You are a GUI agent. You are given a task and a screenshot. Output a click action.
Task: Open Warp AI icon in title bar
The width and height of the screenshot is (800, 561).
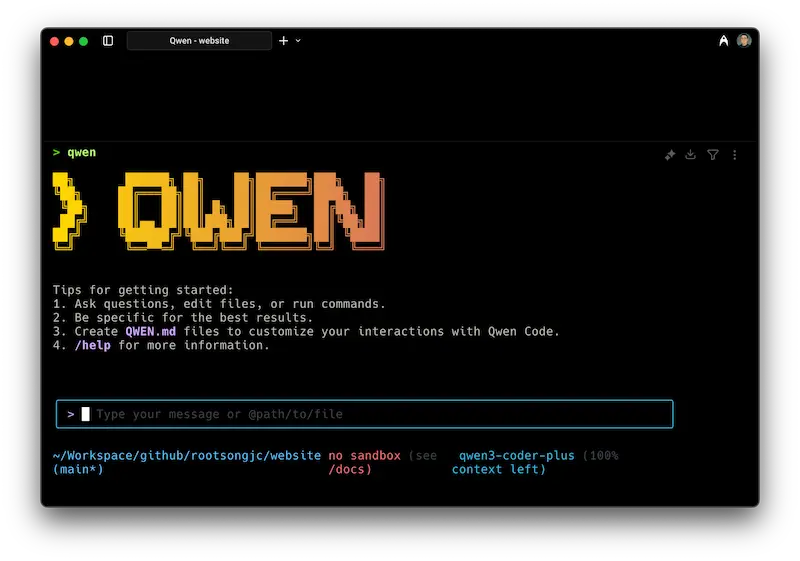click(x=723, y=41)
